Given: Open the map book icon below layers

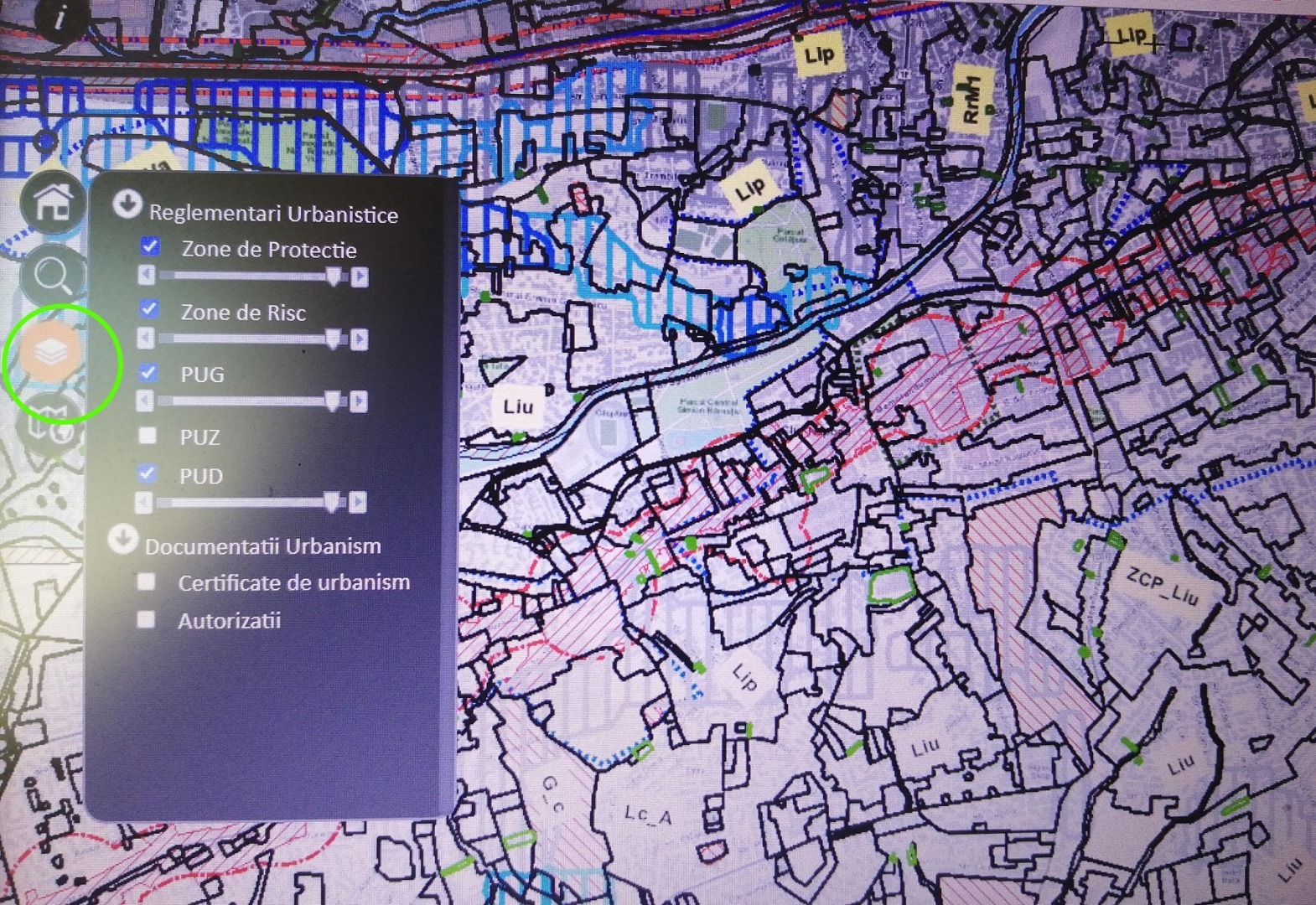Looking at the screenshot, I should [x=51, y=423].
